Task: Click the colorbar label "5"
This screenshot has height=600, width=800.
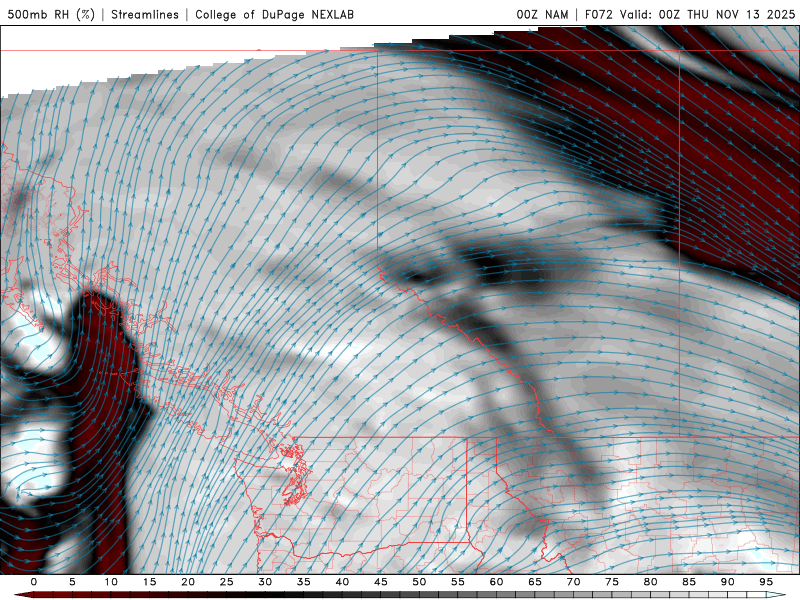Action: 72,582
